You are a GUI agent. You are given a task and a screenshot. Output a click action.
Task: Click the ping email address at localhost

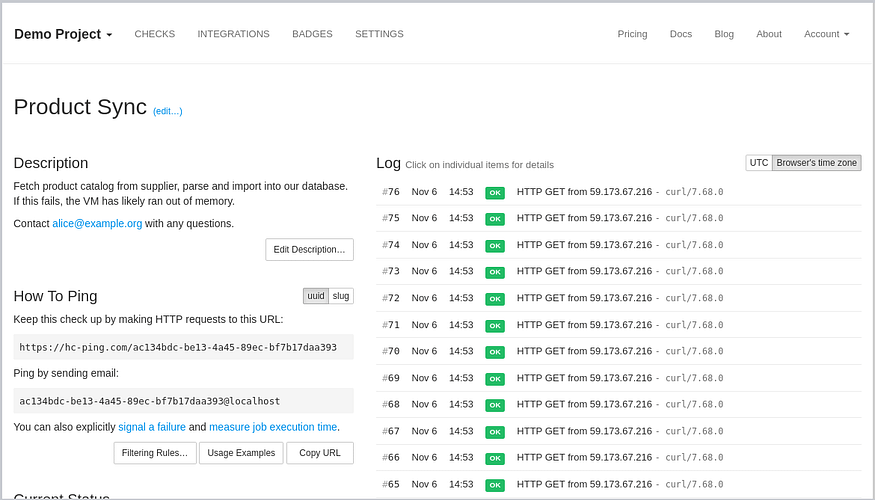[x=184, y=401]
